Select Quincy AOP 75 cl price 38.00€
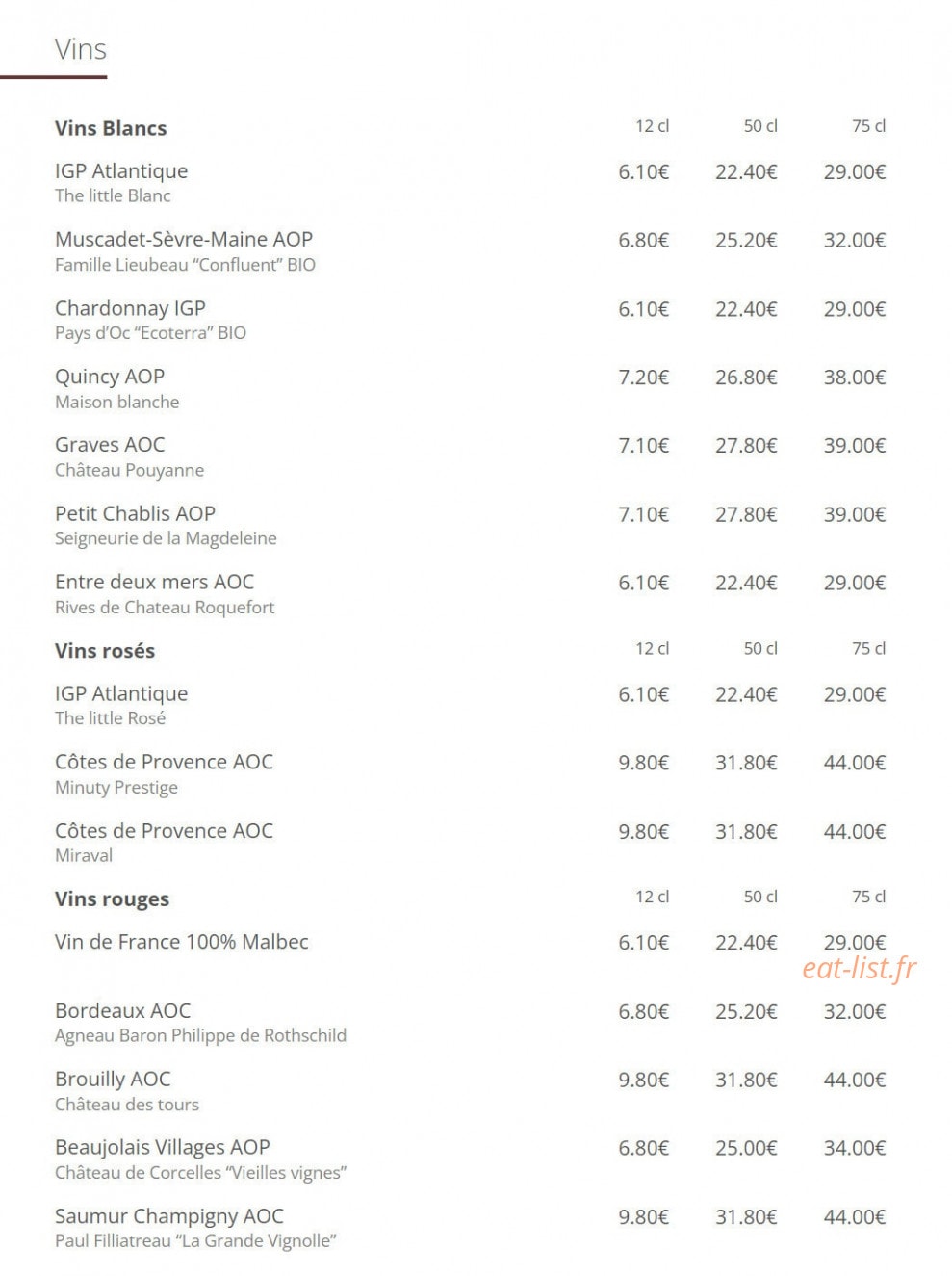Viewport: 952px width, 1276px height. 854,378
